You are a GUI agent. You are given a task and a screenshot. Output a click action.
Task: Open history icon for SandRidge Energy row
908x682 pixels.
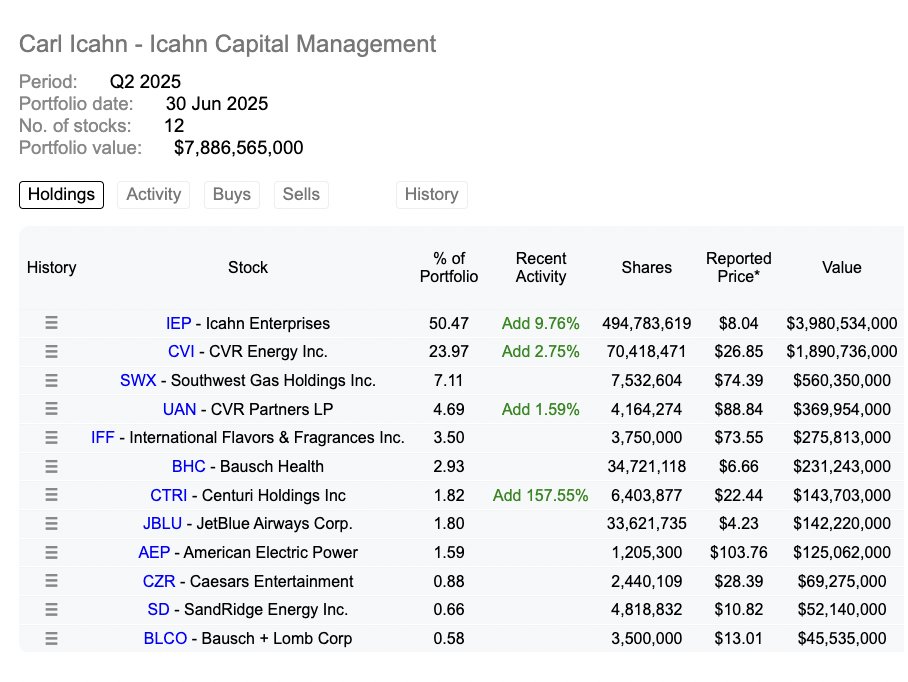(52, 610)
